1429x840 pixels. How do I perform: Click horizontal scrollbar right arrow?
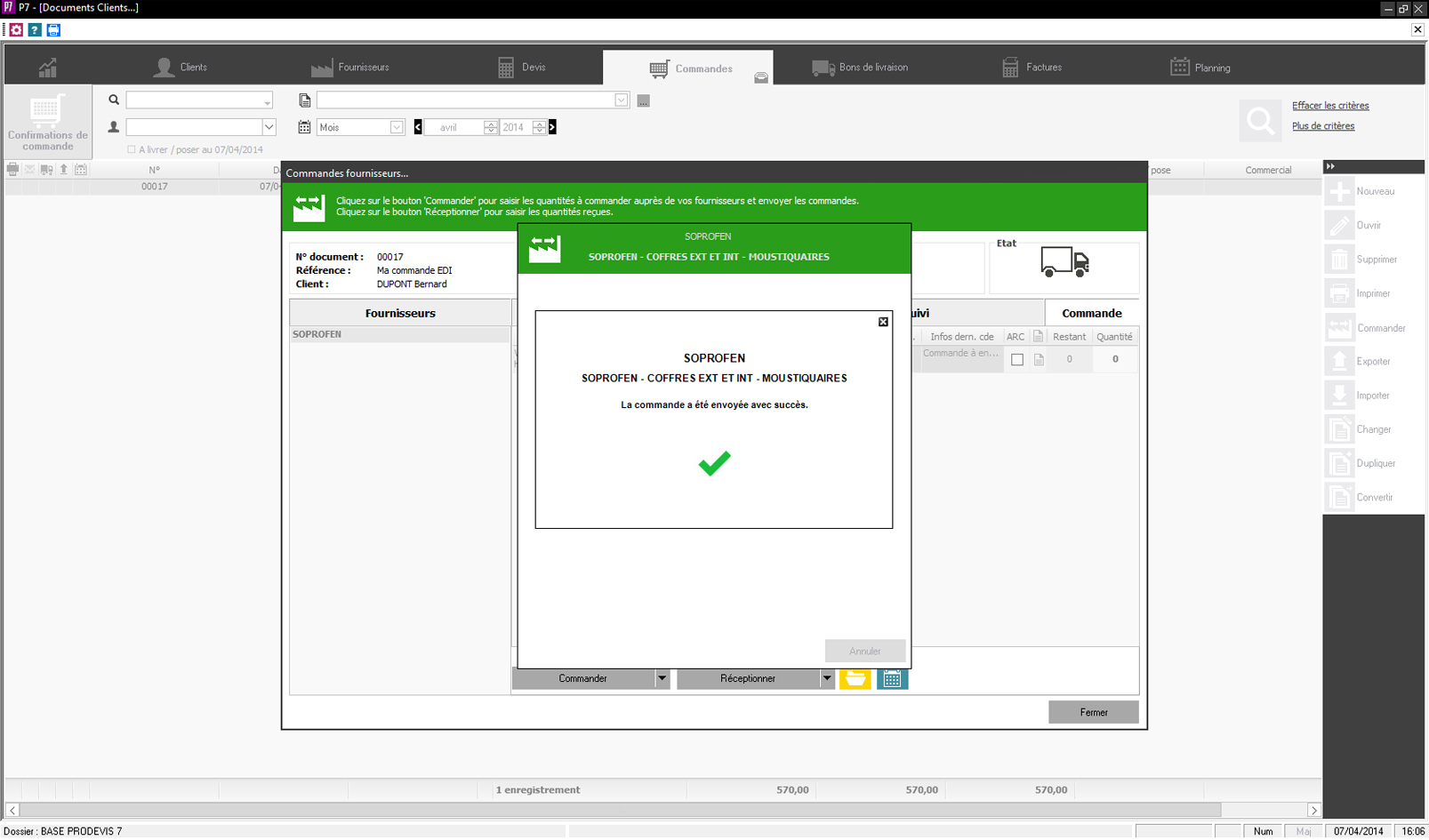pos(1313,811)
